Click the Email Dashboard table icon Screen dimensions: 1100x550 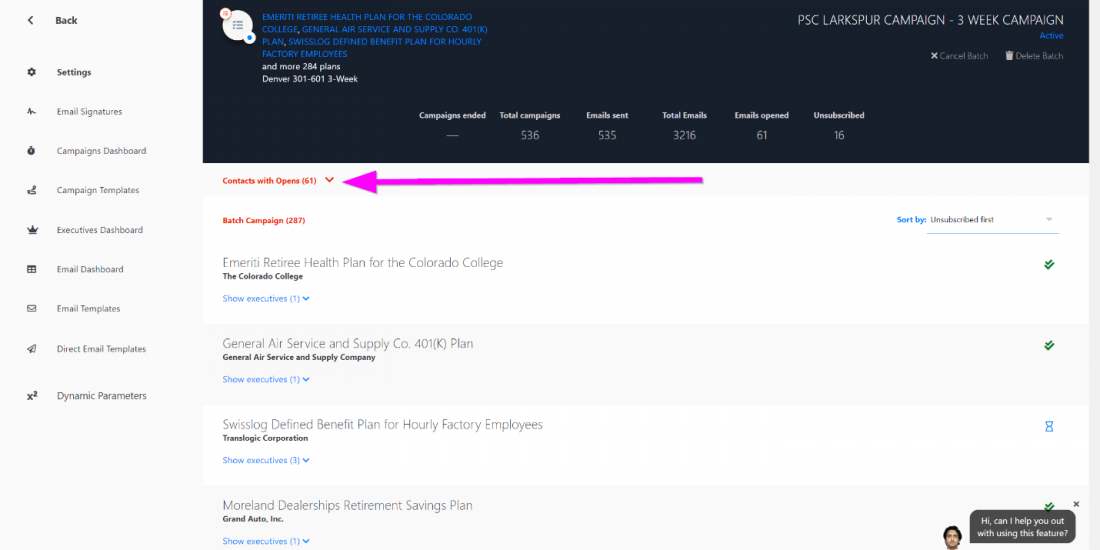click(x=32, y=269)
